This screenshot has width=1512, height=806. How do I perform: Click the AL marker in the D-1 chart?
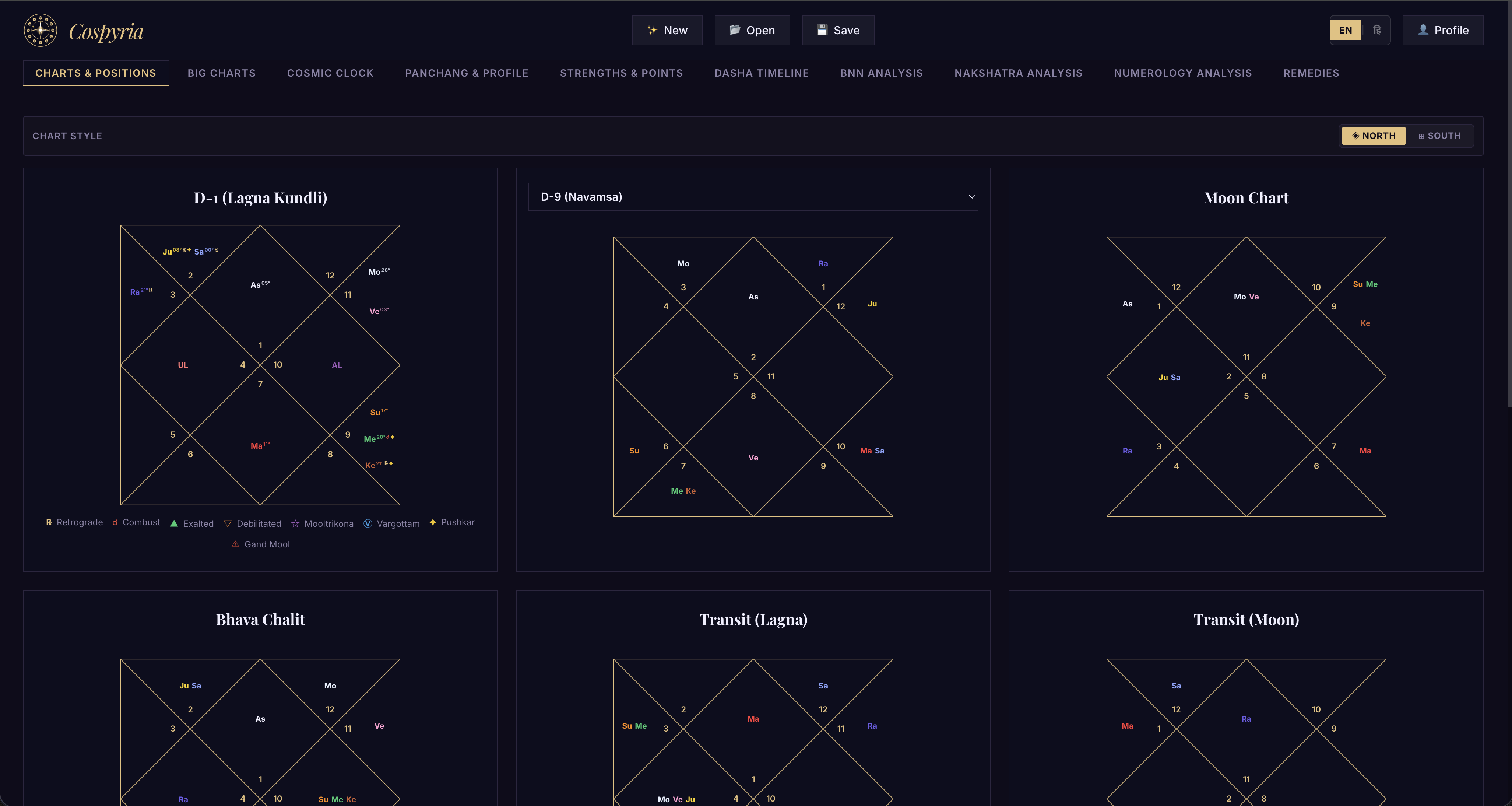tap(337, 365)
